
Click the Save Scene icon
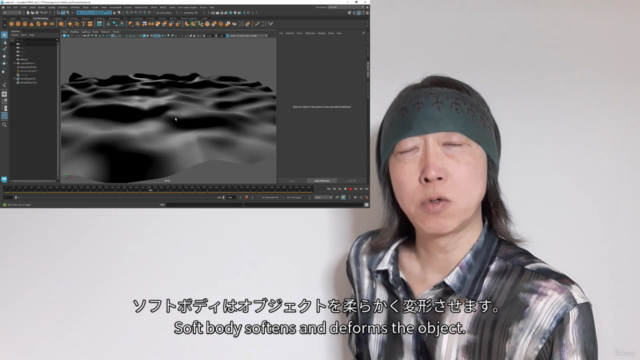(x=37, y=13)
